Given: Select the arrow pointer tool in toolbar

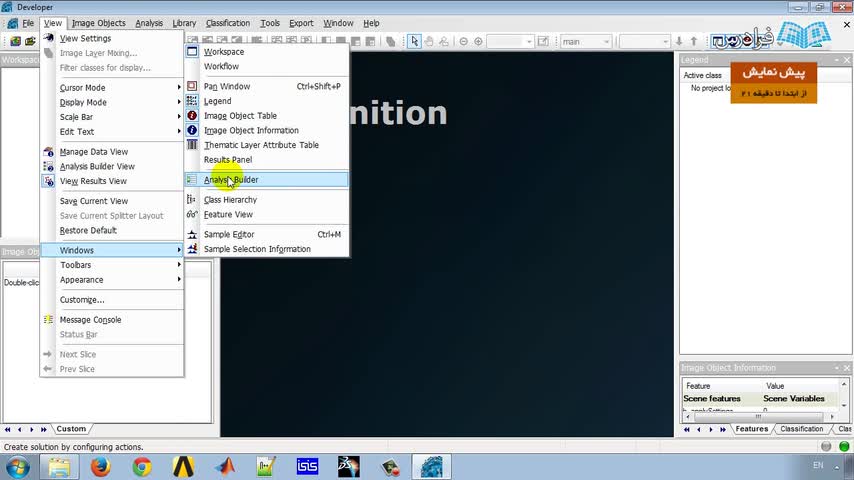Looking at the screenshot, I should [x=414, y=41].
